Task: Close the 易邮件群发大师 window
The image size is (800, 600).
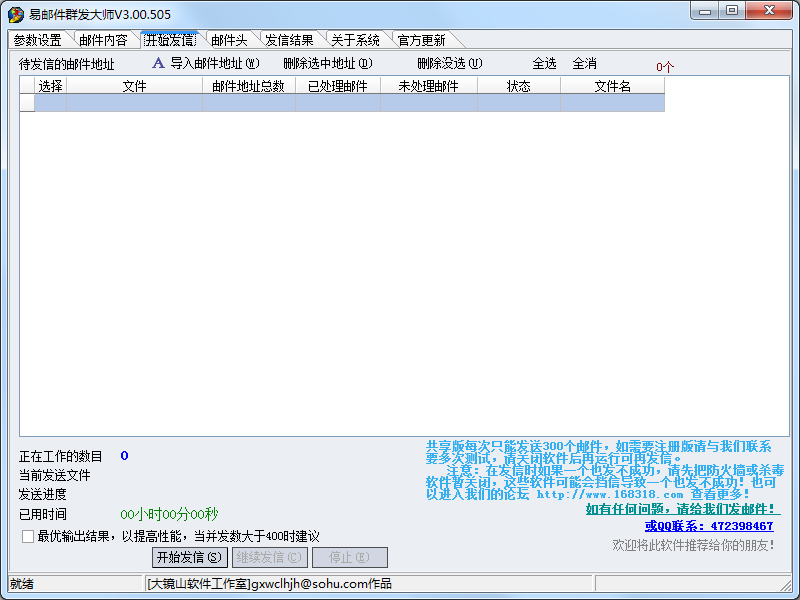Action: click(769, 11)
